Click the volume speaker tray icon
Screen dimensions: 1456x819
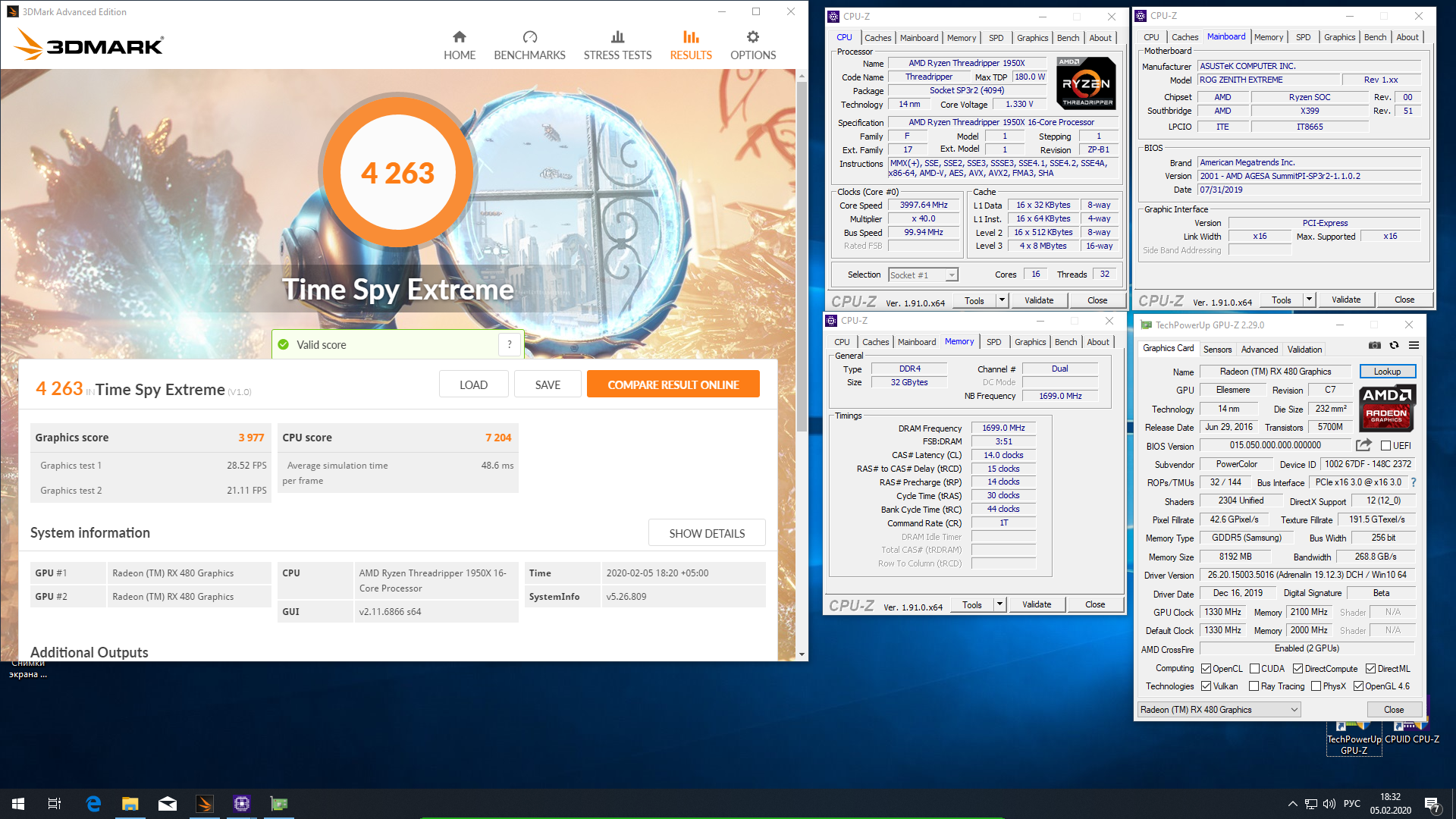point(1329,804)
